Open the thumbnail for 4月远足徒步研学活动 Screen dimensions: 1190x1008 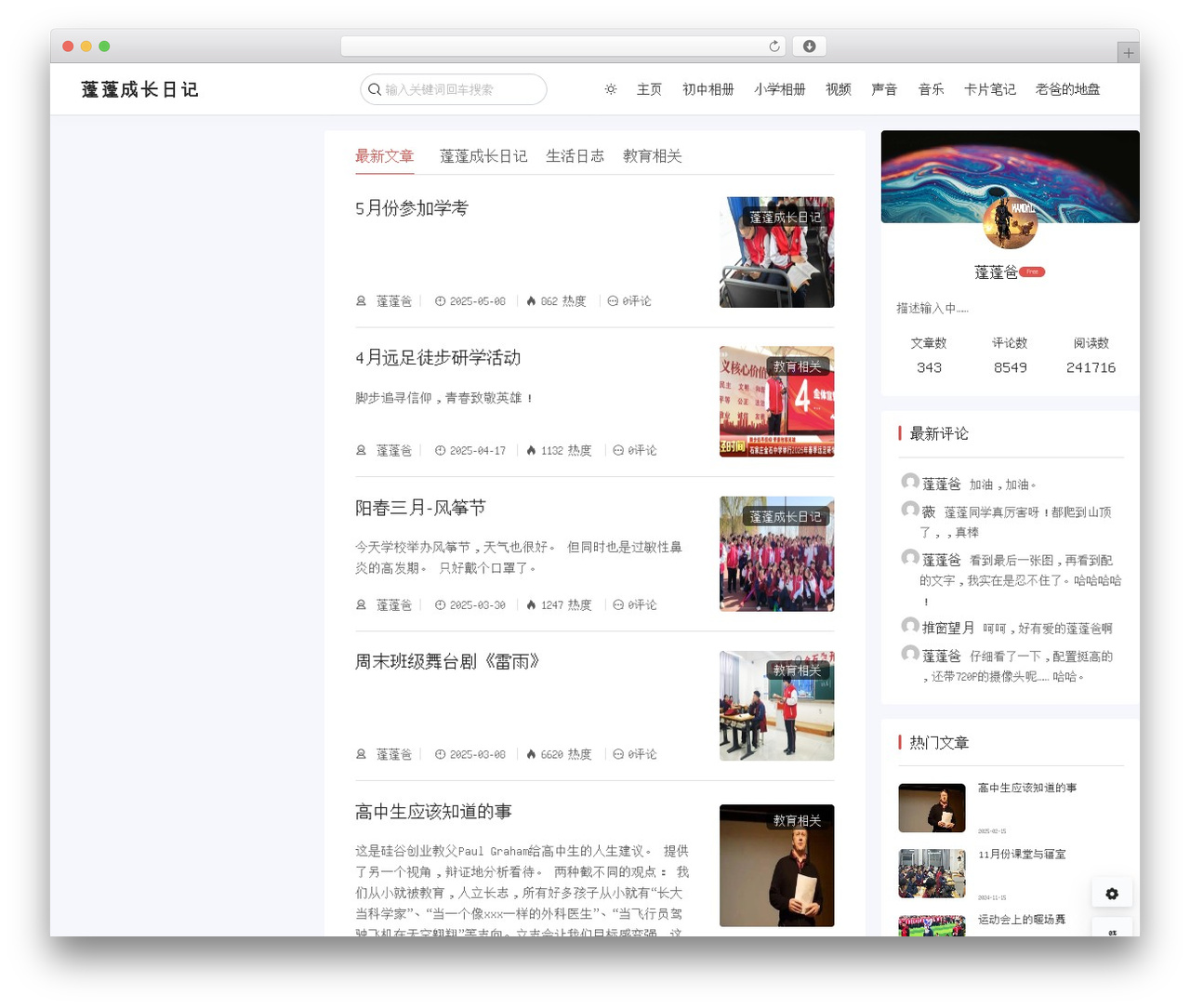pyautogui.click(x=776, y=402)
